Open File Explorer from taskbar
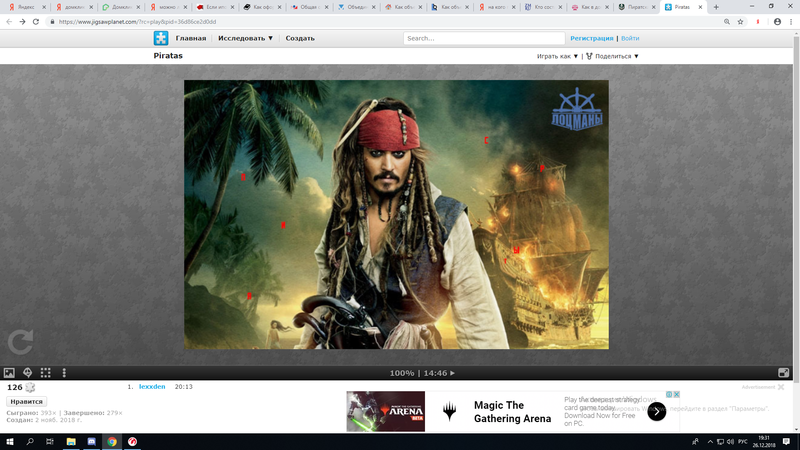 click(x=71, y=442)
